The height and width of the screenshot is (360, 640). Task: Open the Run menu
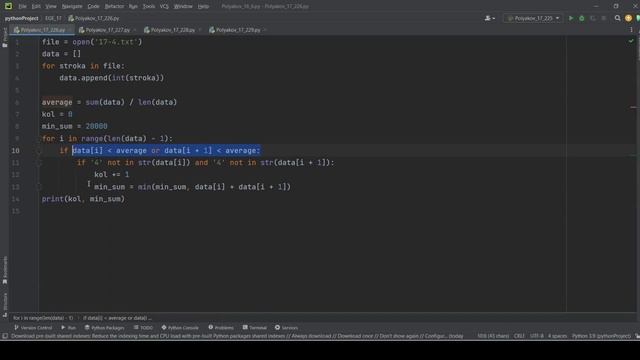(133, 7)
